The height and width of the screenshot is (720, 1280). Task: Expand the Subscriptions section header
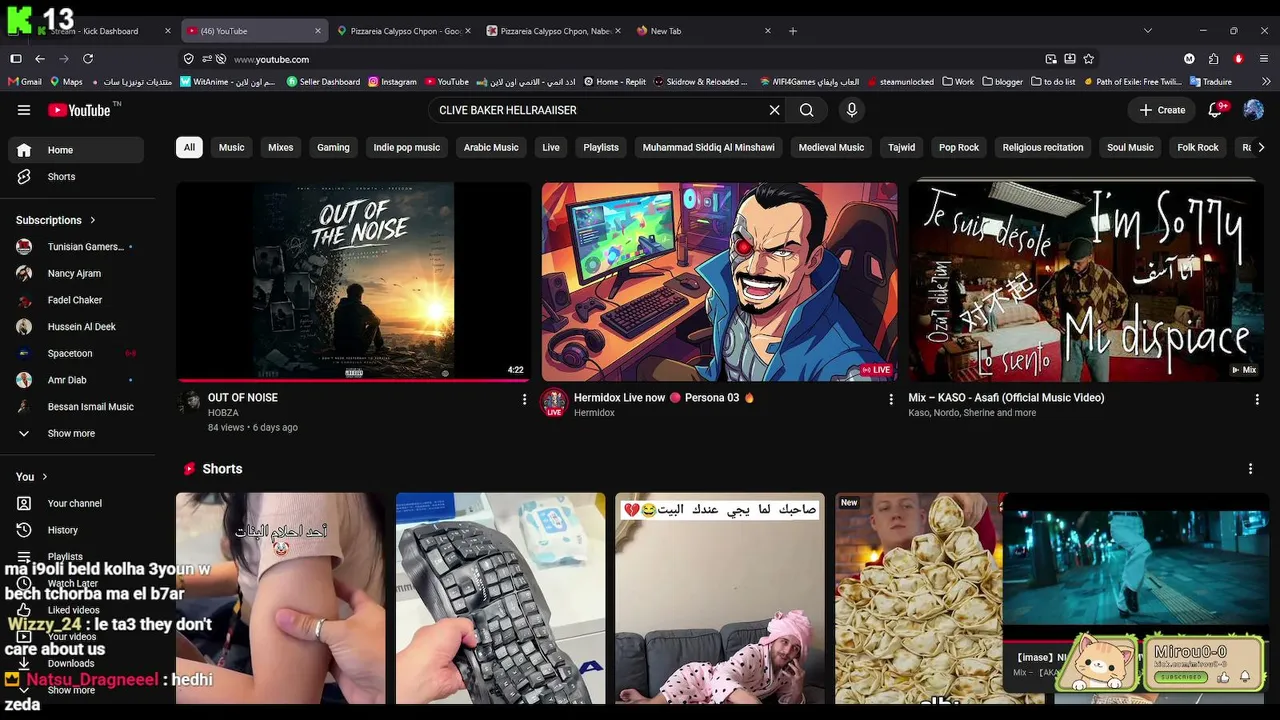56,220
